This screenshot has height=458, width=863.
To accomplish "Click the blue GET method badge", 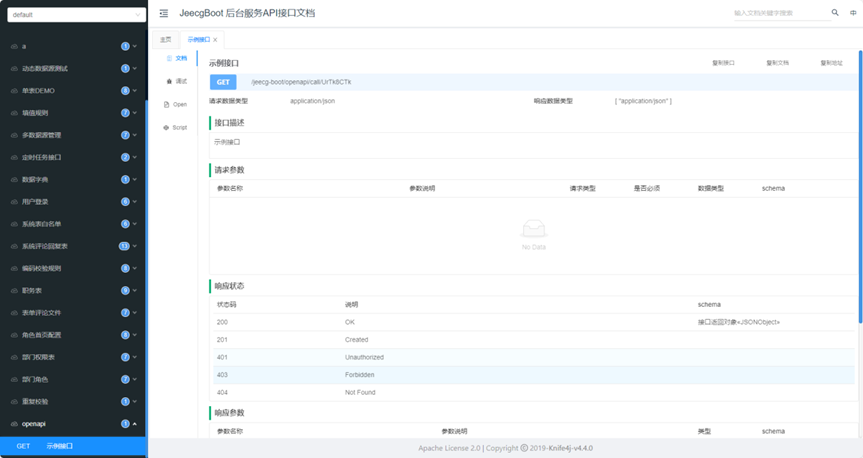I will pos(223,82).
